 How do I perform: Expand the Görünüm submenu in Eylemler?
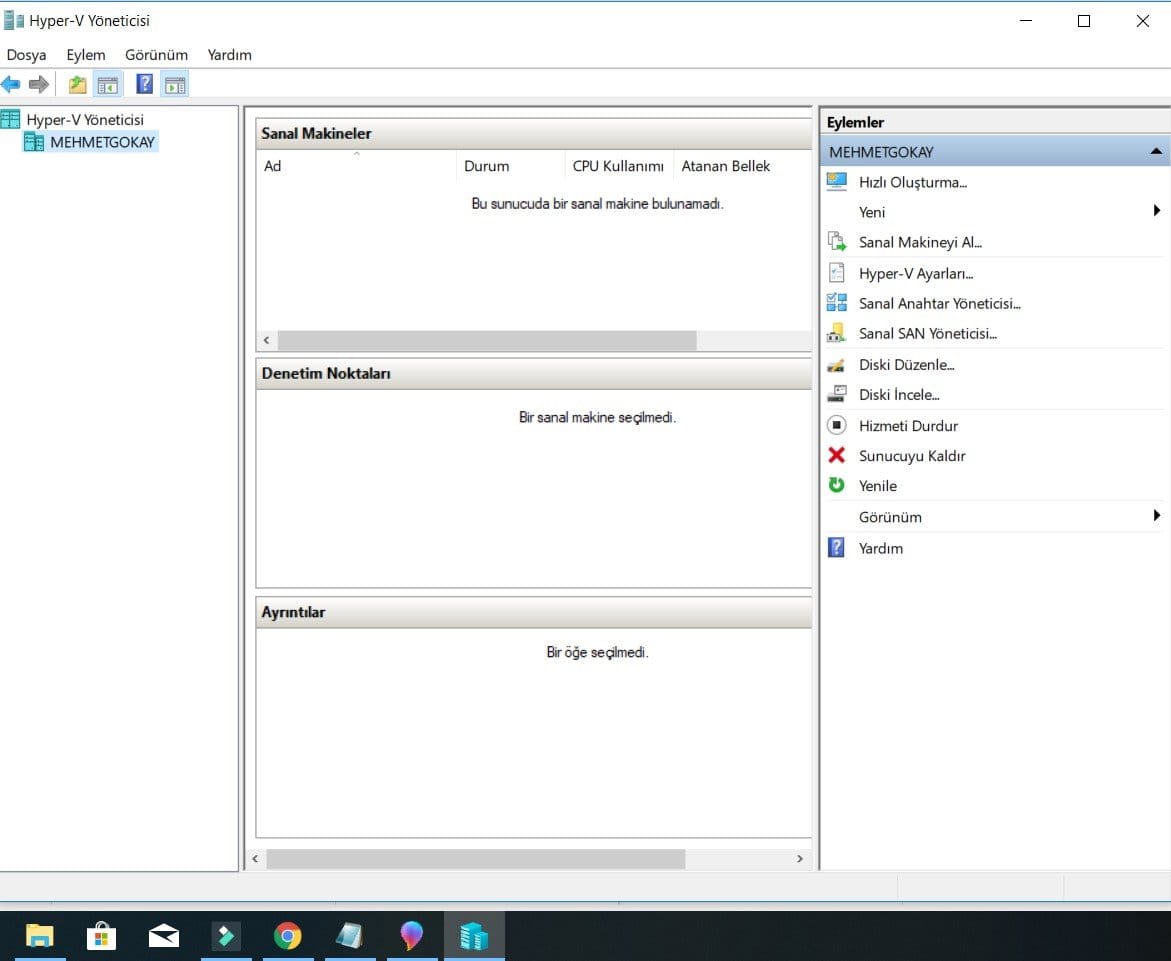[x=1156, y=516]
